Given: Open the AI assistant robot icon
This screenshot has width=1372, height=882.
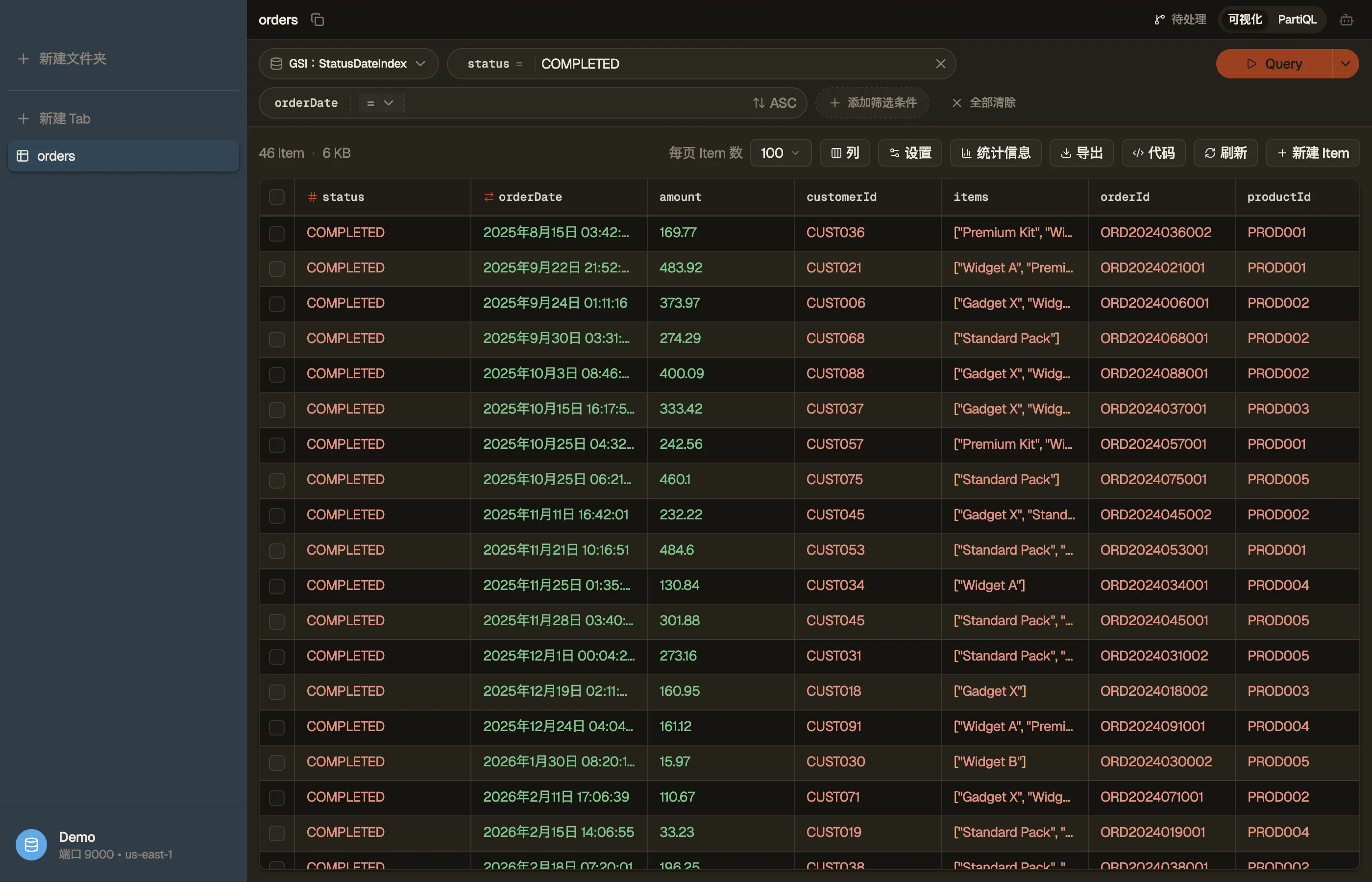Looking at the screenshot, I should tap(1346, 20).
